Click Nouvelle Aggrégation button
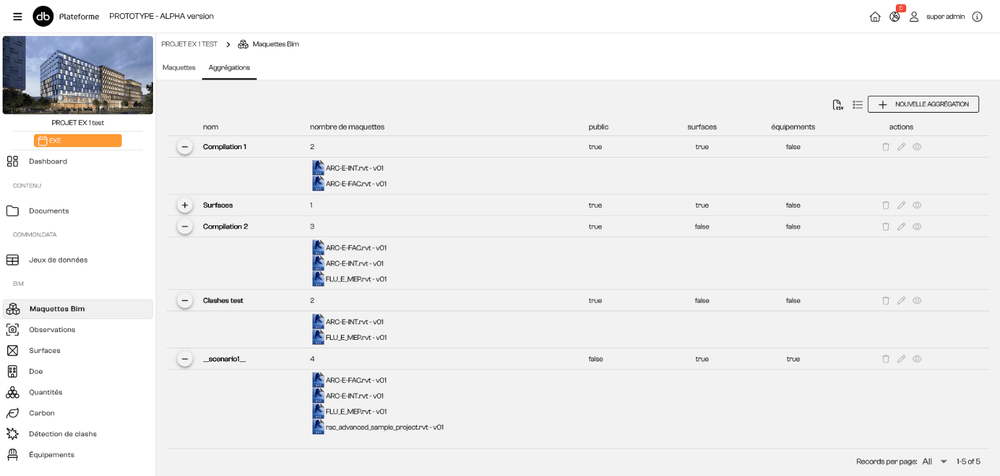Image resolution: width=1000 pixels, height=476 pixels. (x=923, y=105)
